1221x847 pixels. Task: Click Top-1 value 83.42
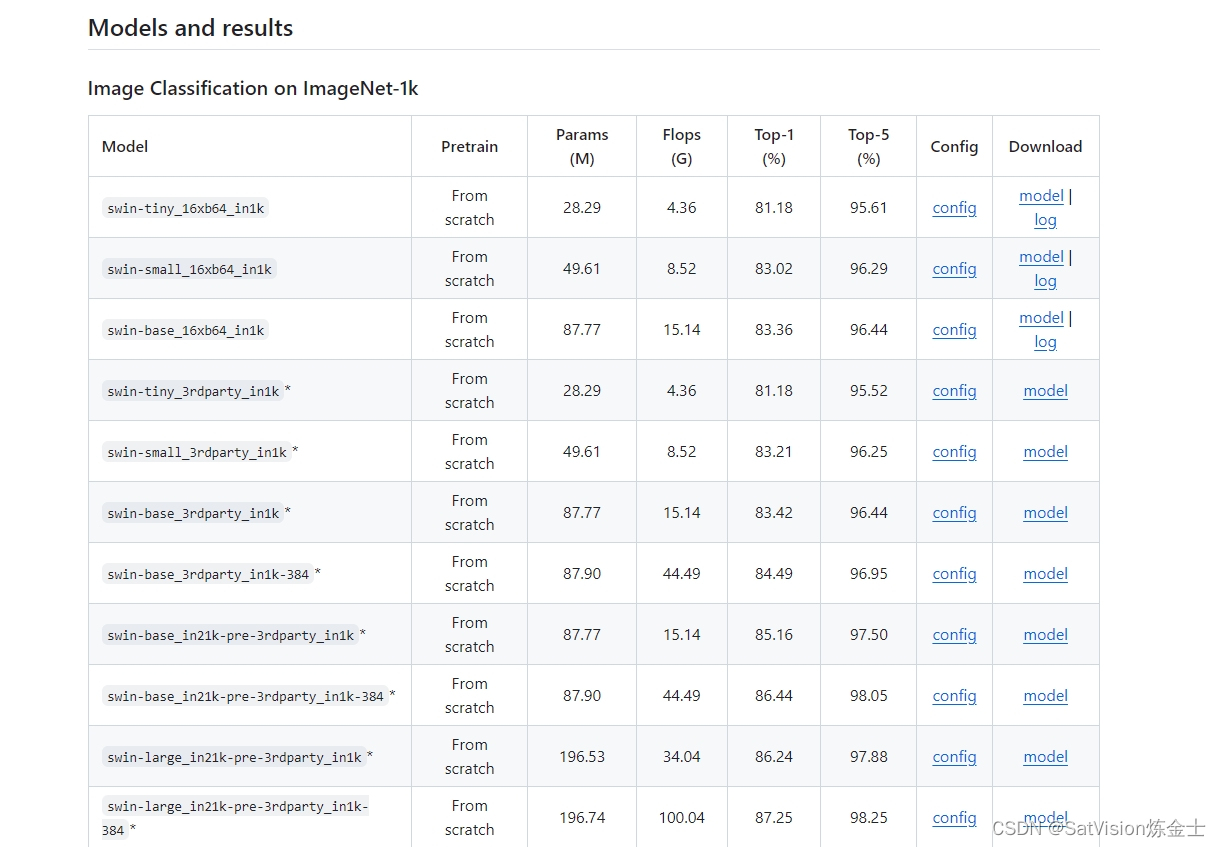[774, 513]
